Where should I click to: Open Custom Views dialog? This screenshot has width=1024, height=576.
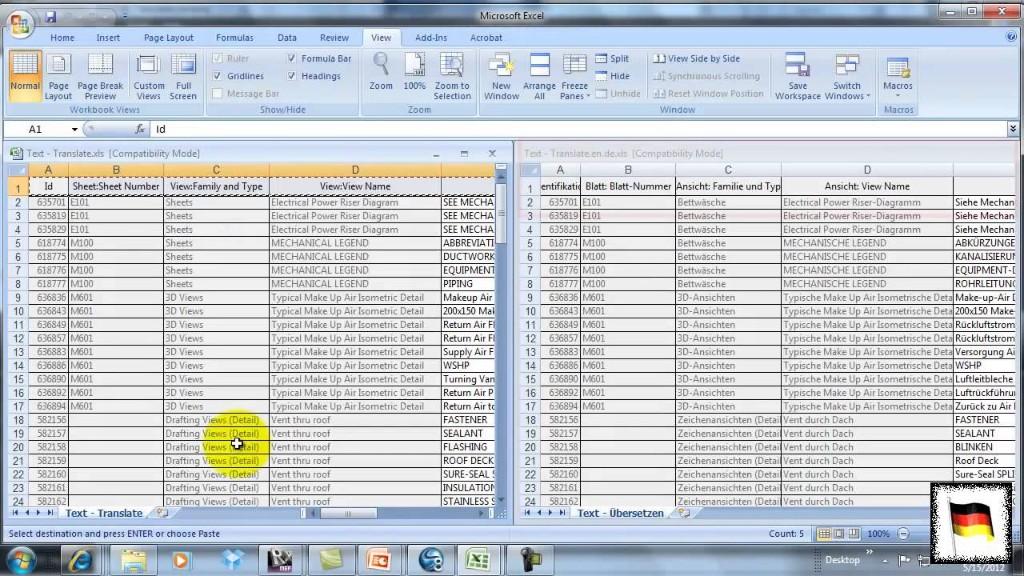148,76
